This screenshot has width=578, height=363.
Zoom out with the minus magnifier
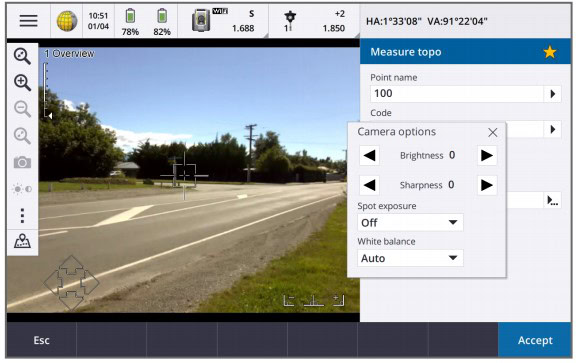point(22,109)
